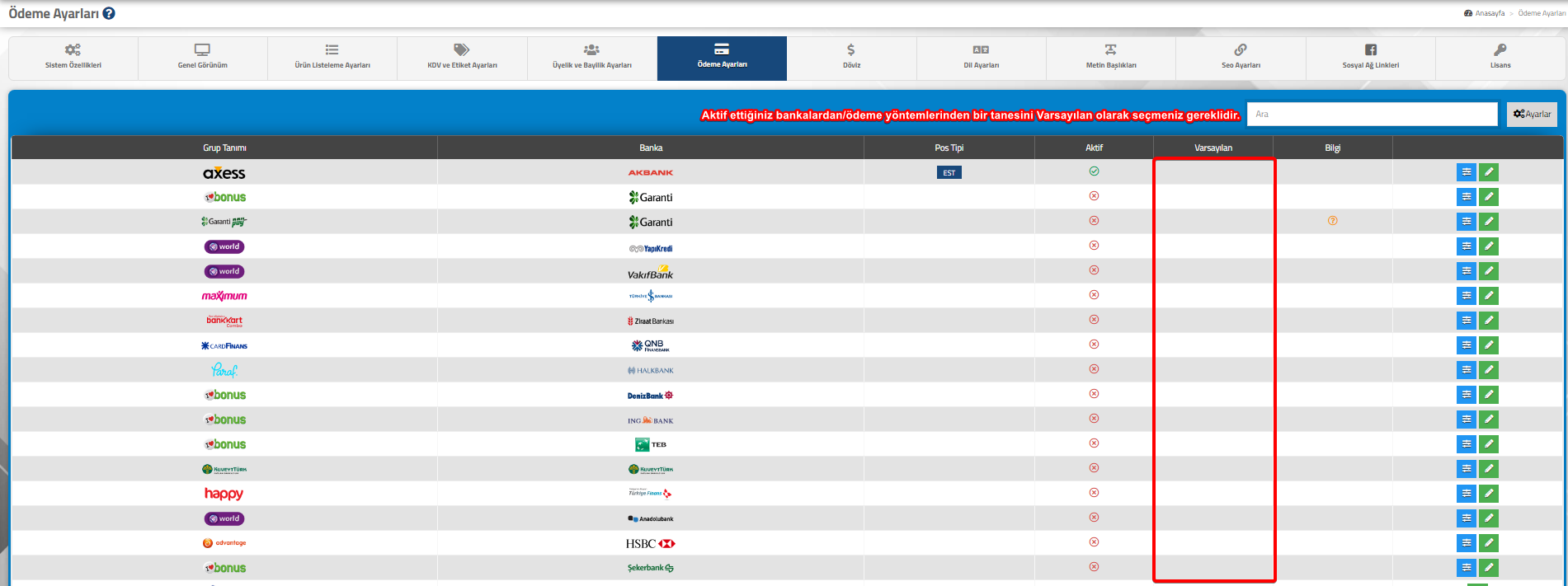Enable the maximum row's Aktif status

pyautogui.click(x=1094, y=295)
